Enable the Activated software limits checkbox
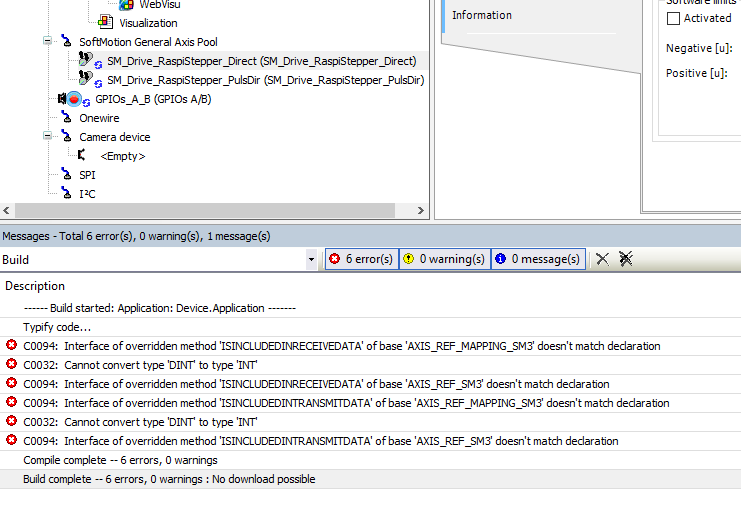 click(673, 18)
